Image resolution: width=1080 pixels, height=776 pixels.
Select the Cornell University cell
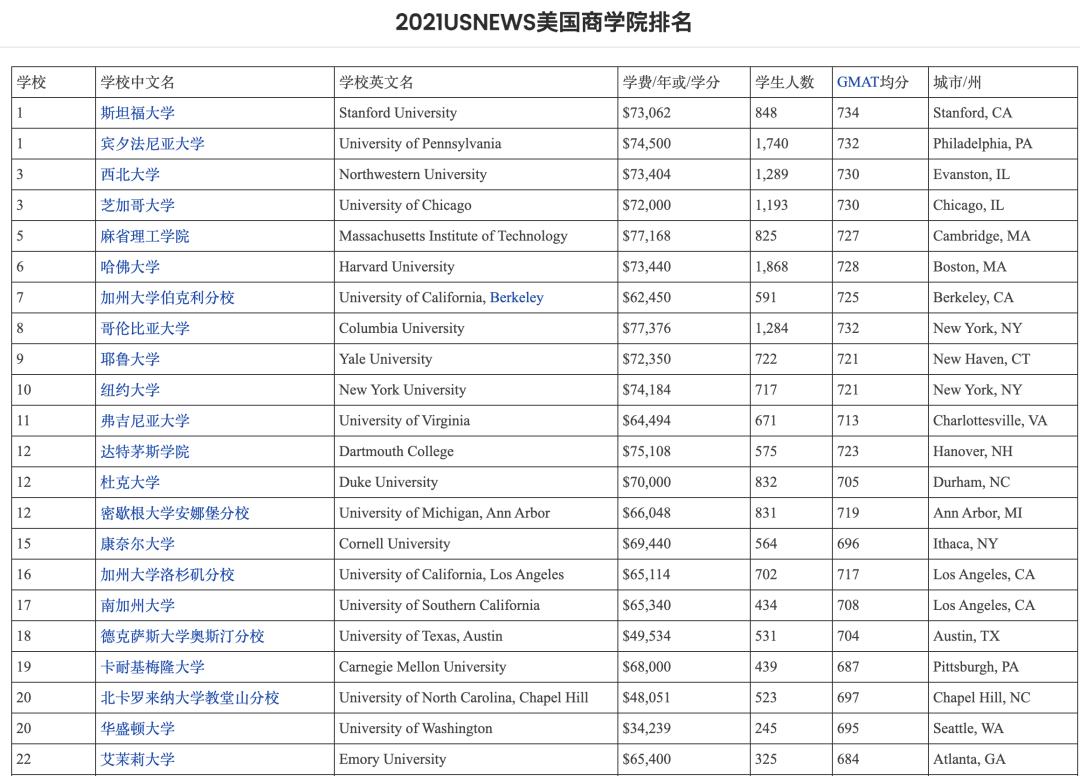click(x=475, y=544)
